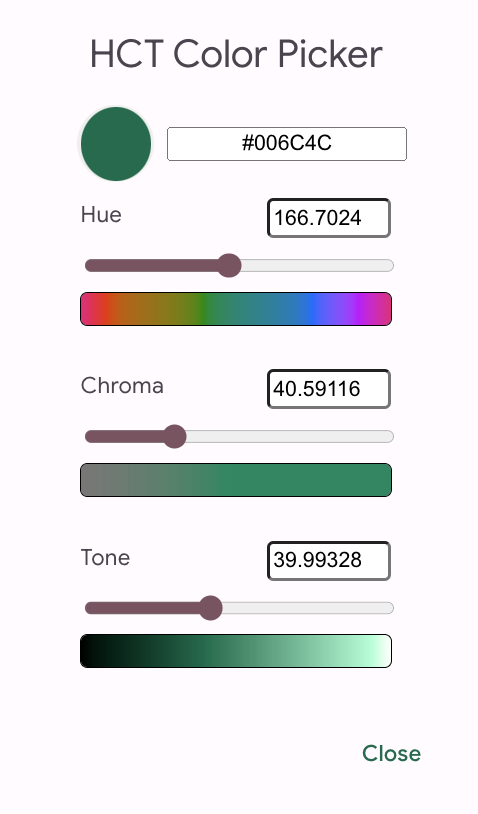Click the filled left portion of Tone slider
Screen dimensions: 478x814
click(141, 608)
